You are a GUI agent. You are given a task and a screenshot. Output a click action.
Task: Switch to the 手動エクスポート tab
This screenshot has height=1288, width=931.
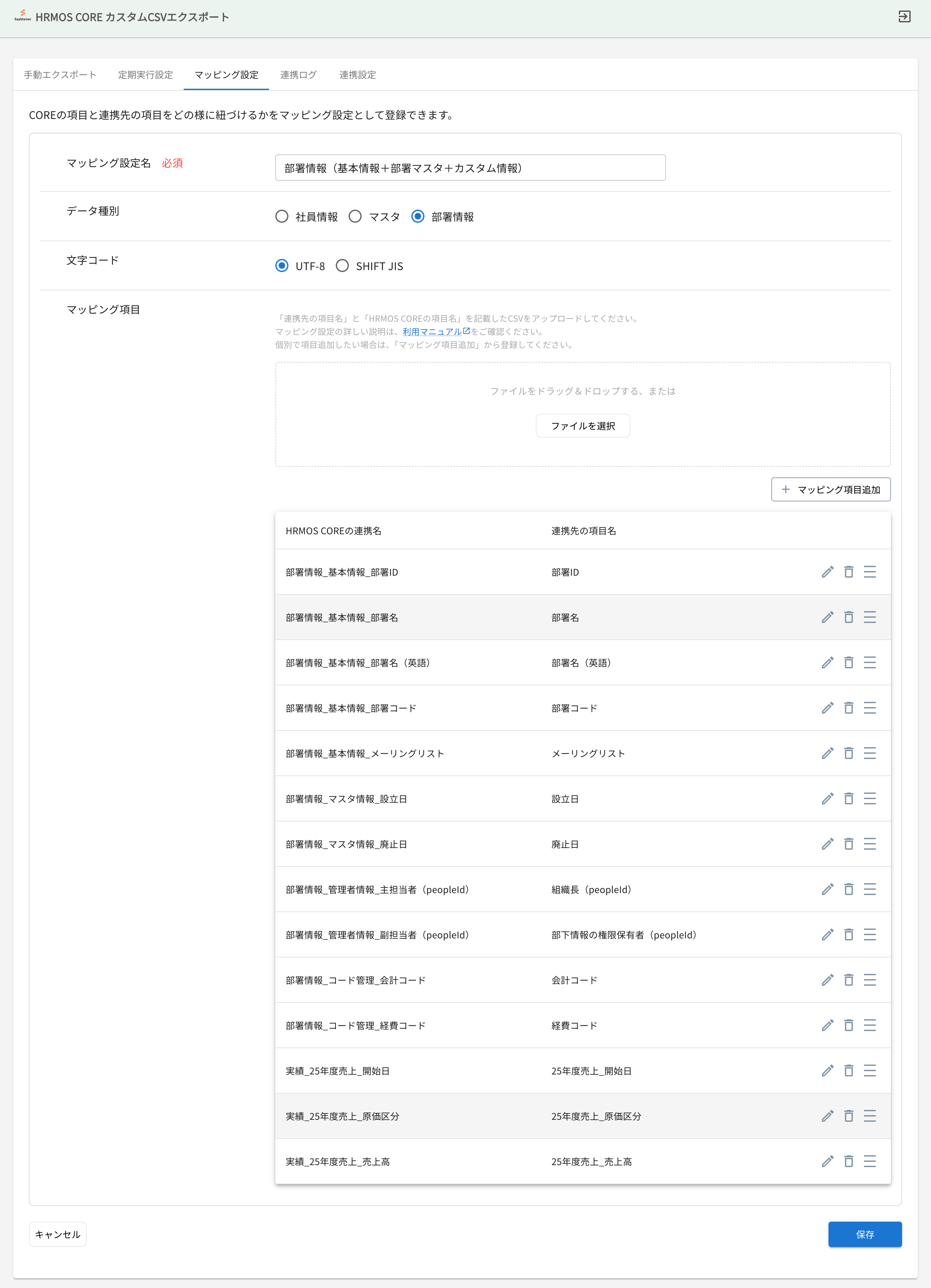(x=60, y=74)
